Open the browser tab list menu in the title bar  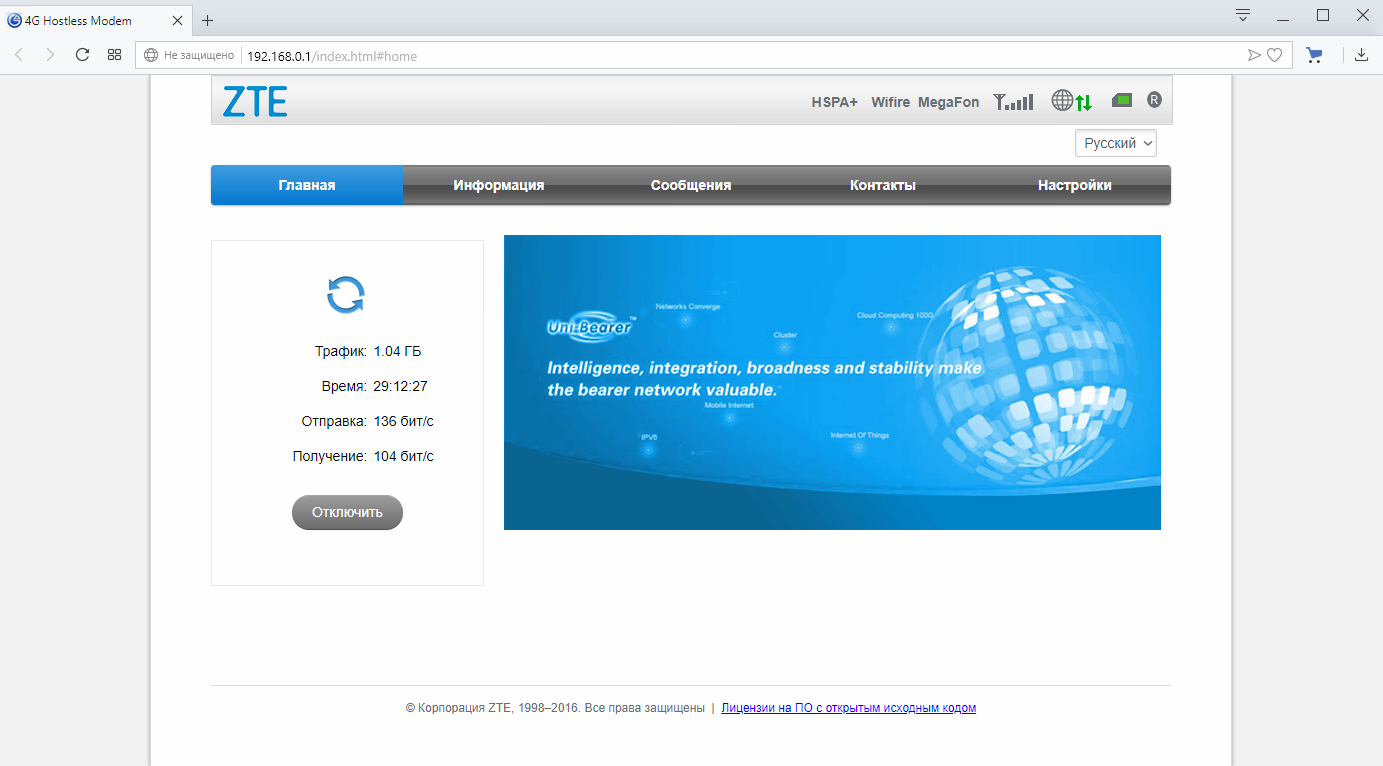(x=1243, y=15)
